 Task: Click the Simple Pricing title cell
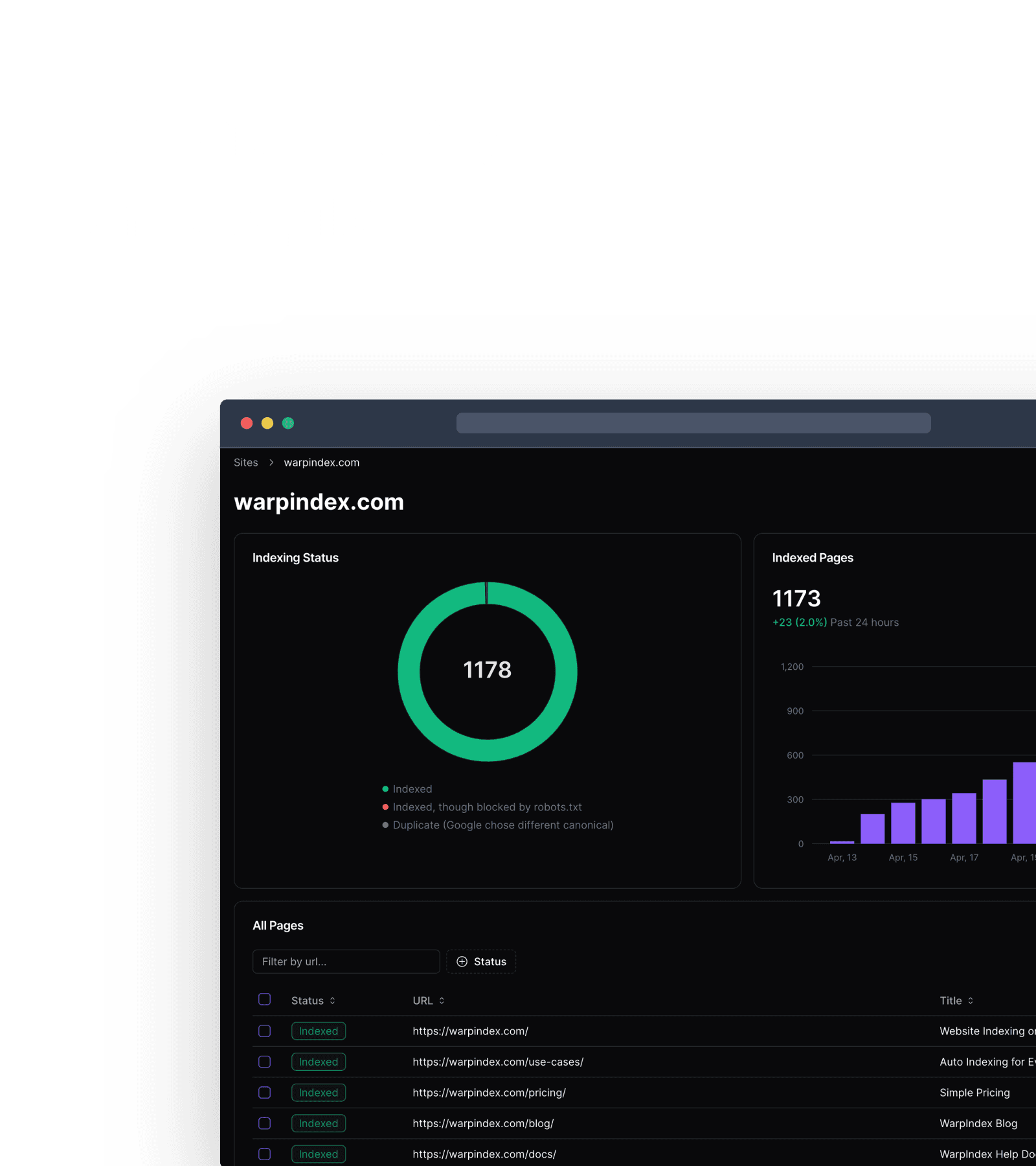coord(974,1093)
